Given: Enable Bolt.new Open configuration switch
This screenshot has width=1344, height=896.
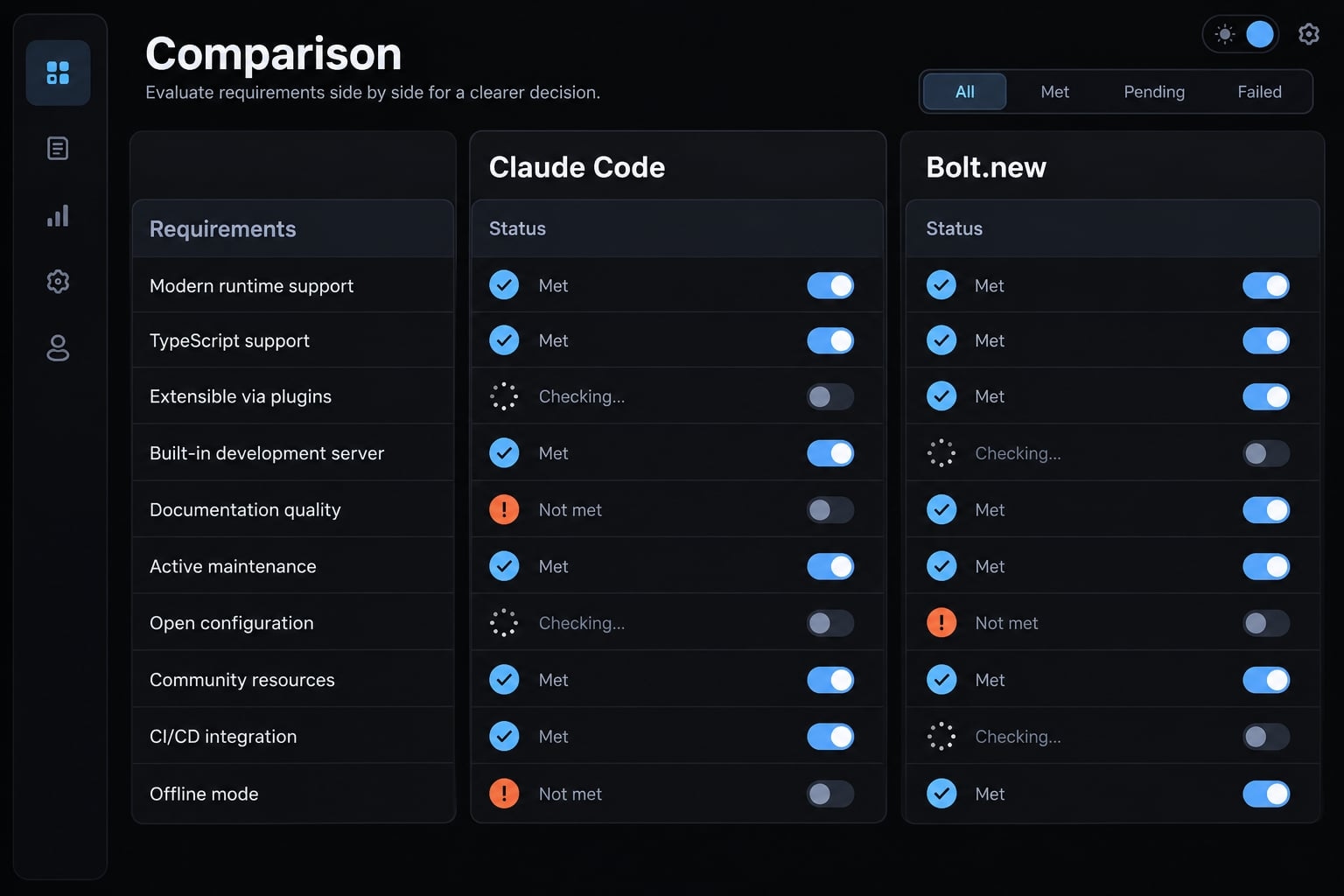Looking at the screenshot, I should pos(1266,623).
